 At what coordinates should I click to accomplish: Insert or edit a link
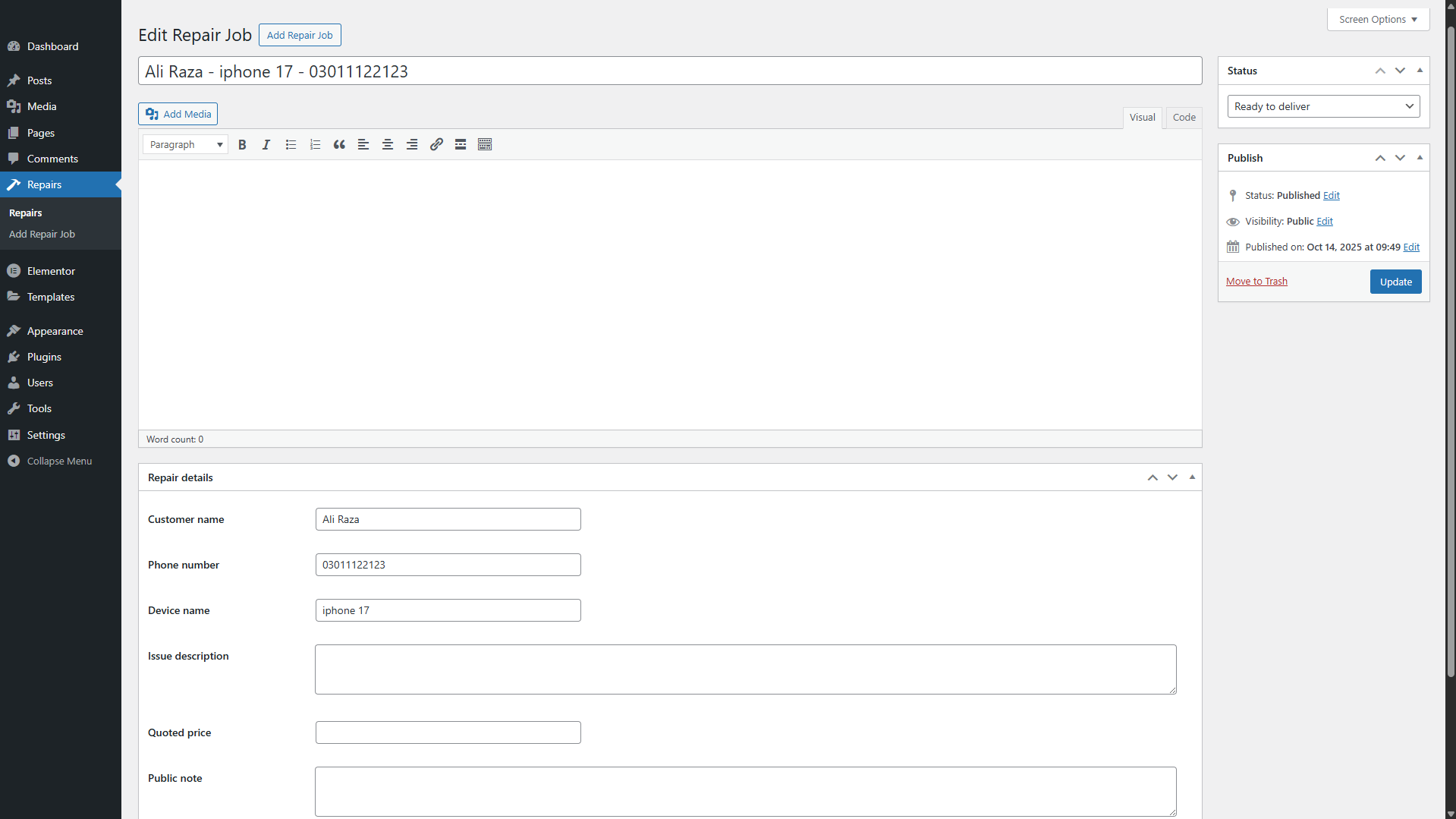(436, 144)
